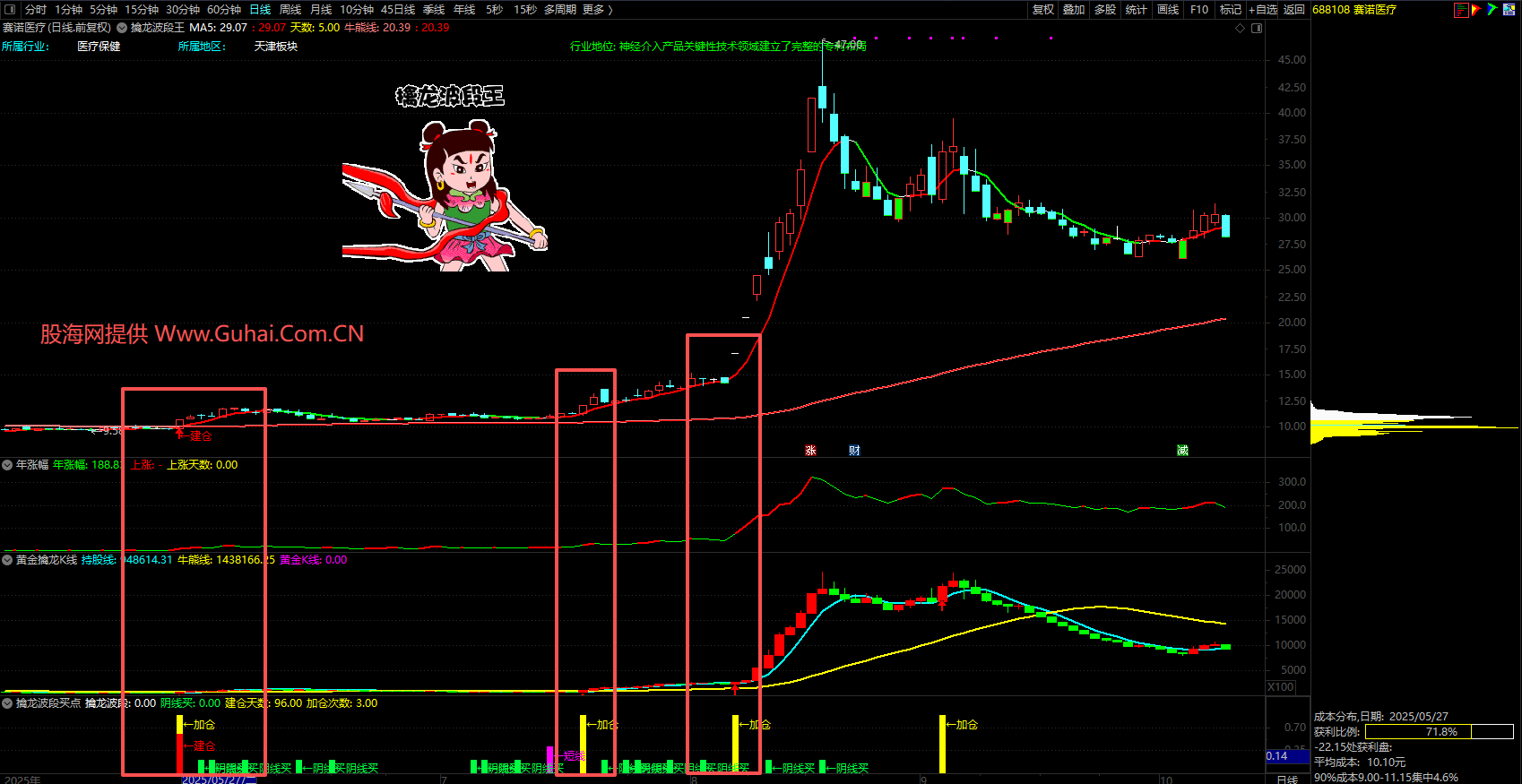1522x784 pixels.
Task: Click the 年涨幅: 188.8 value text
Action: click(88, 465)
